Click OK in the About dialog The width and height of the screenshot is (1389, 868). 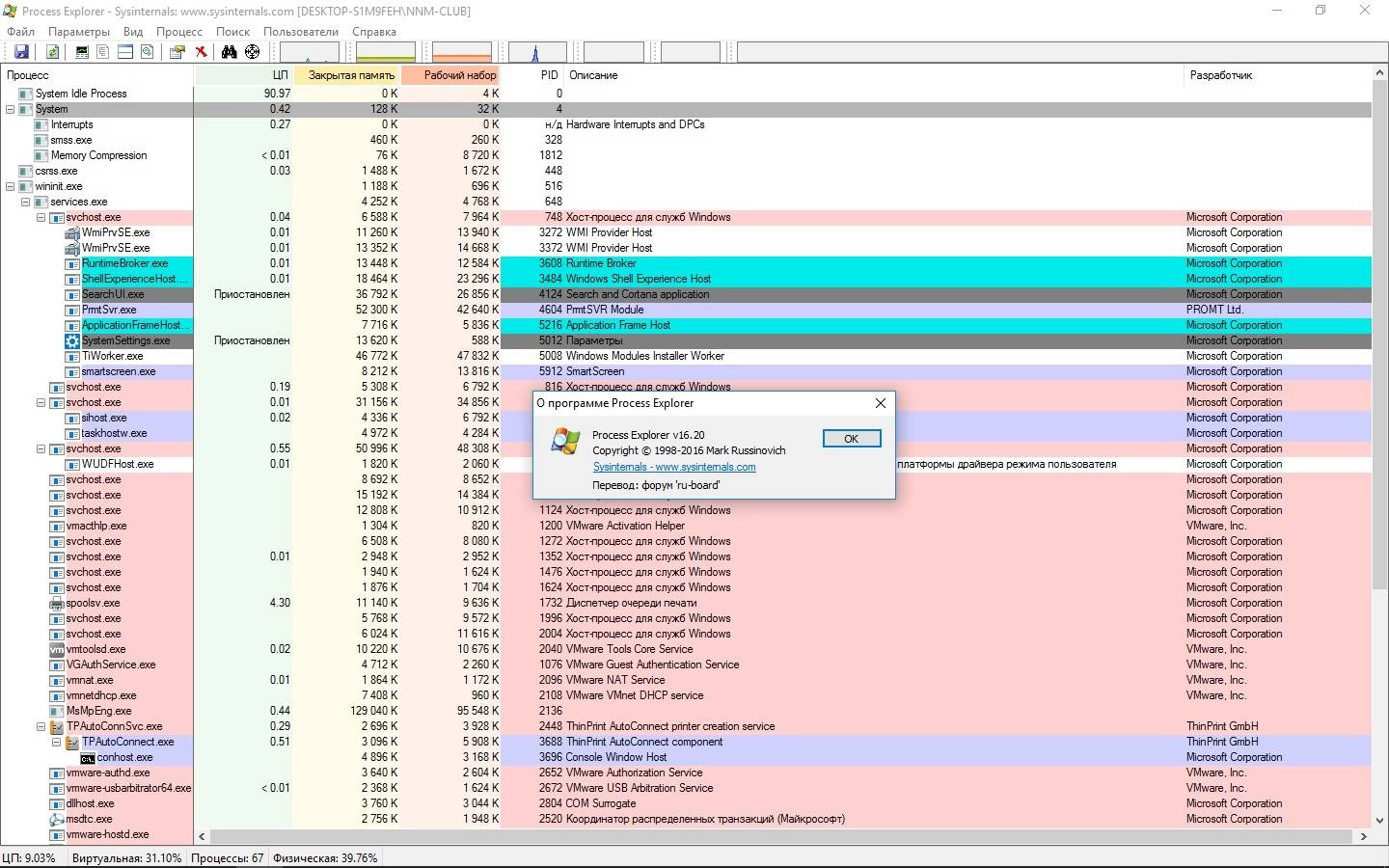tap(852, 438)
